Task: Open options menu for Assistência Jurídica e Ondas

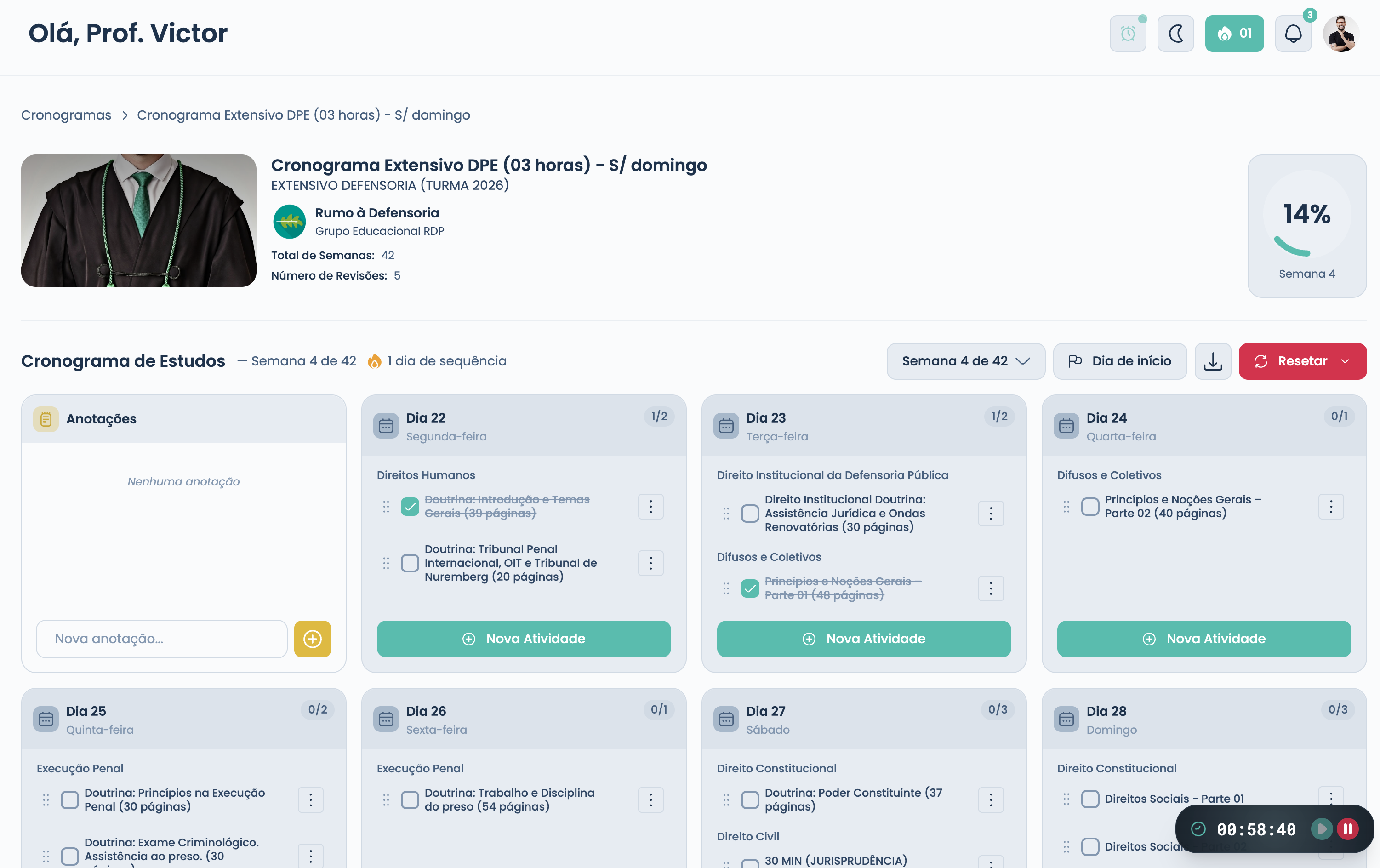Action: (x=990, y=513)
